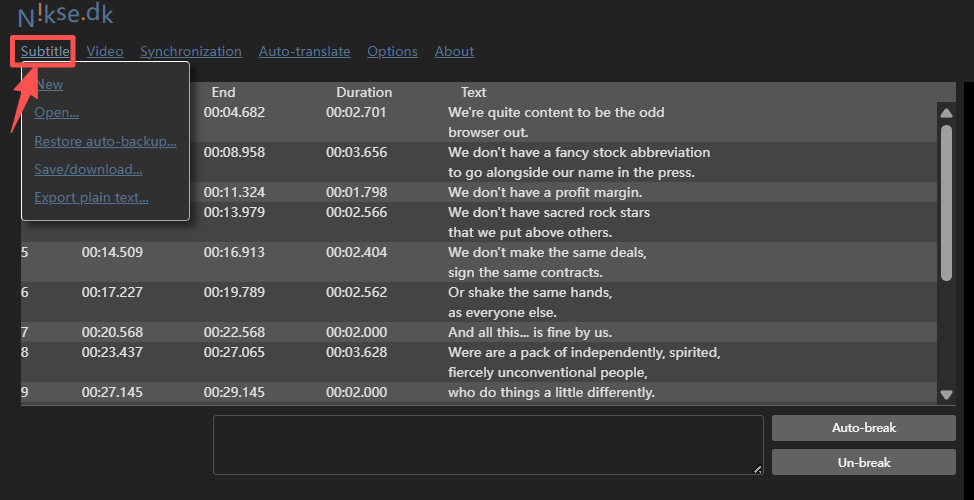Choose New from Subtitle dropdown
The image size is (974, 500).
click(x=49, y=85)
